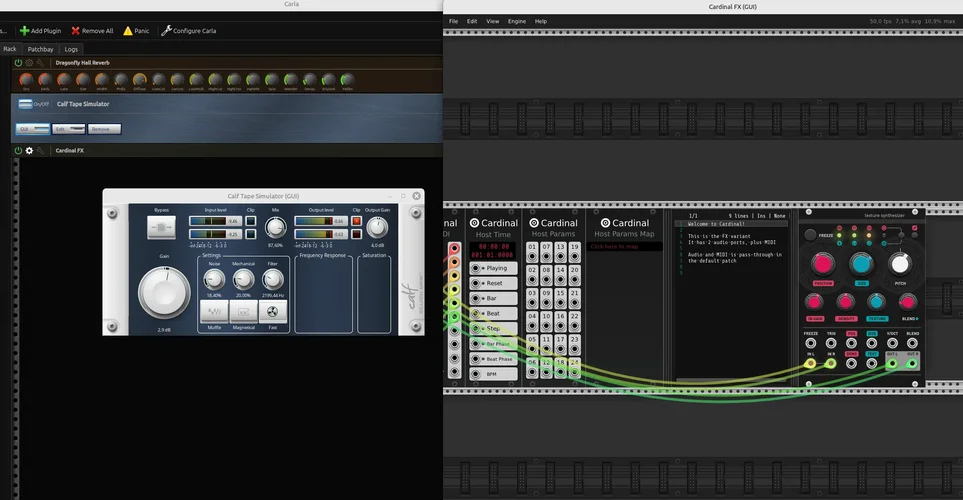The height and width of the screenshot is (500, 963).
Task: Switch to the Patchbay tab
Action: coord(41,49)
